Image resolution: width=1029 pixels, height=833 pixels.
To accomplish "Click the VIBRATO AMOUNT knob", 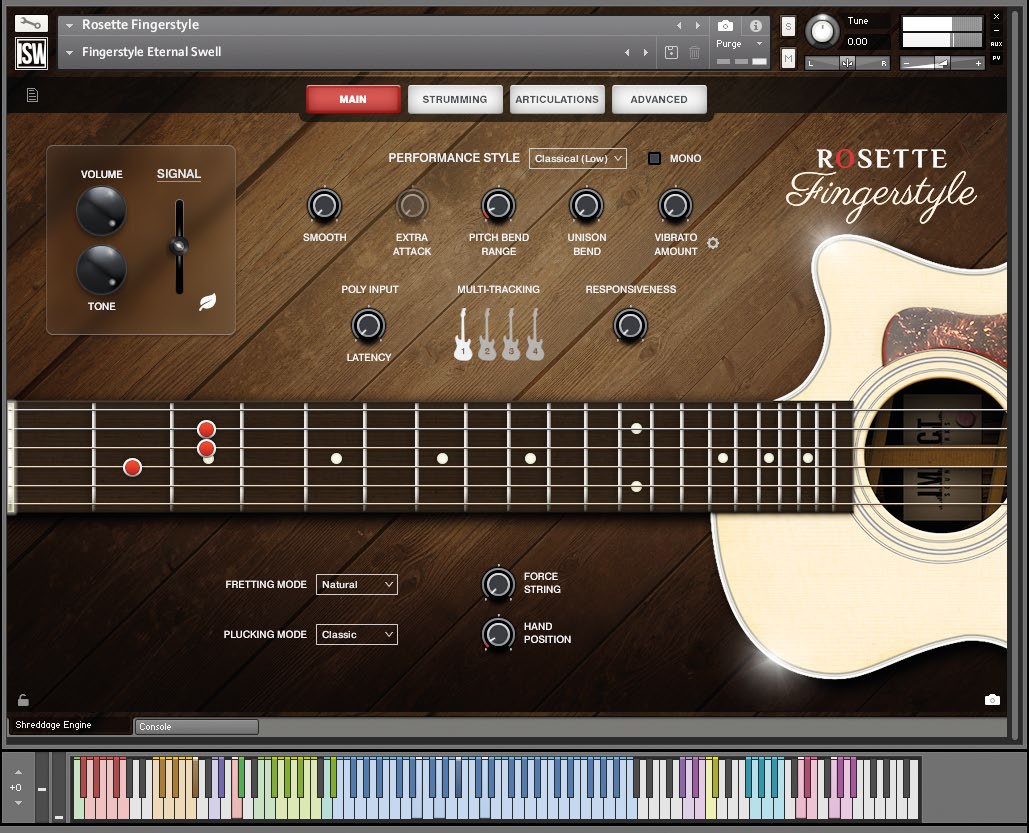I will pos(675,205).
